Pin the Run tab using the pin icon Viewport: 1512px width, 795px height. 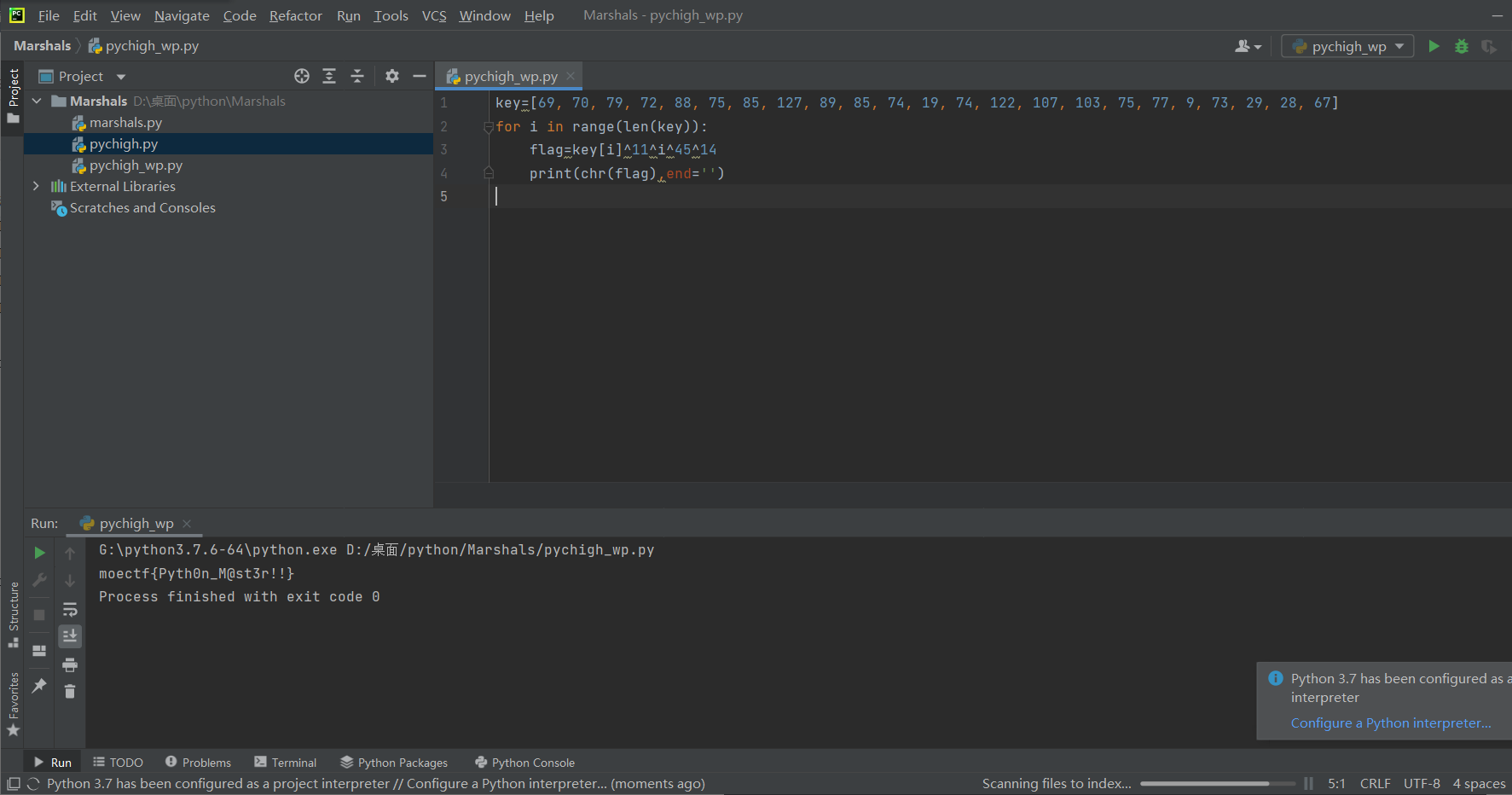[x=39, y=685]
